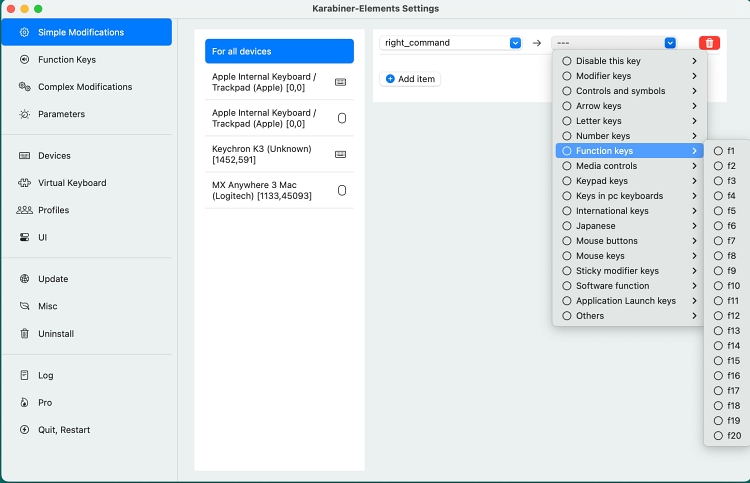The height and width of the screenshot is (483, 750).
Task: Open the destination key '---' dropdown
Action: [x=614, y=43]
